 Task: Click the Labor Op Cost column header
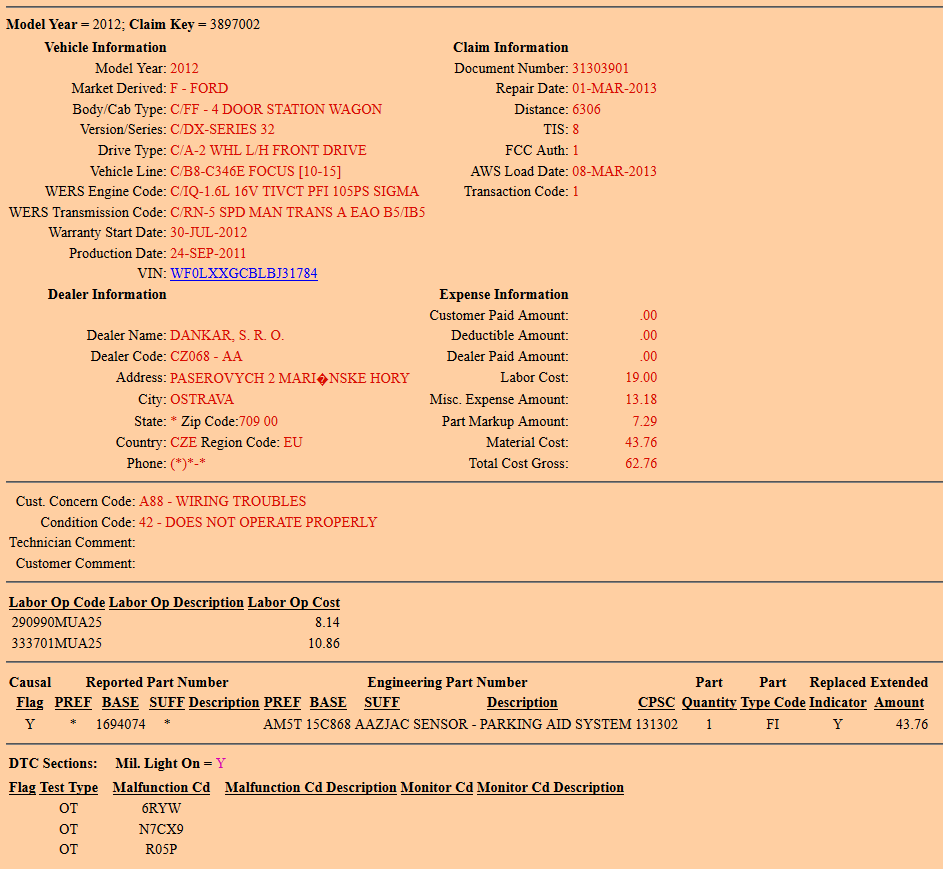tap(294, 602)
